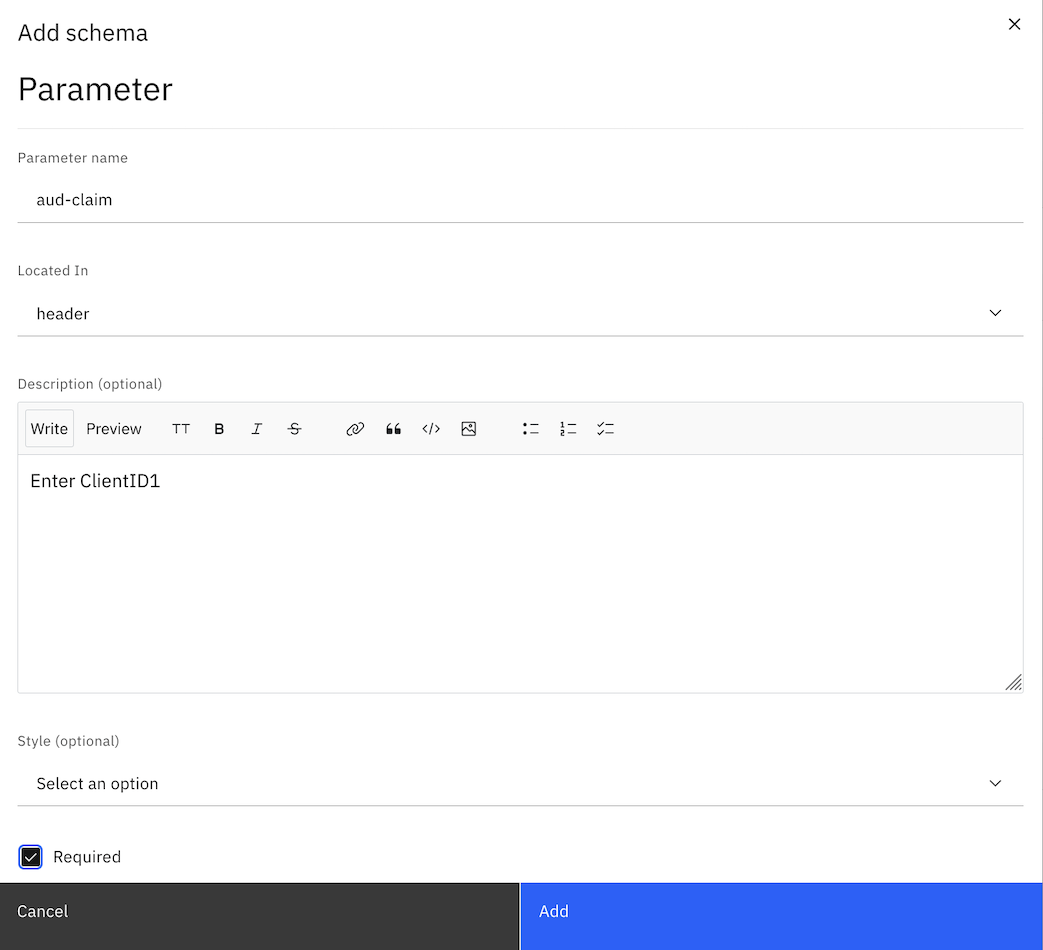Insert a code snippet using the code icon
This screenshot has height=950, width=1043.
pos(431,428)
